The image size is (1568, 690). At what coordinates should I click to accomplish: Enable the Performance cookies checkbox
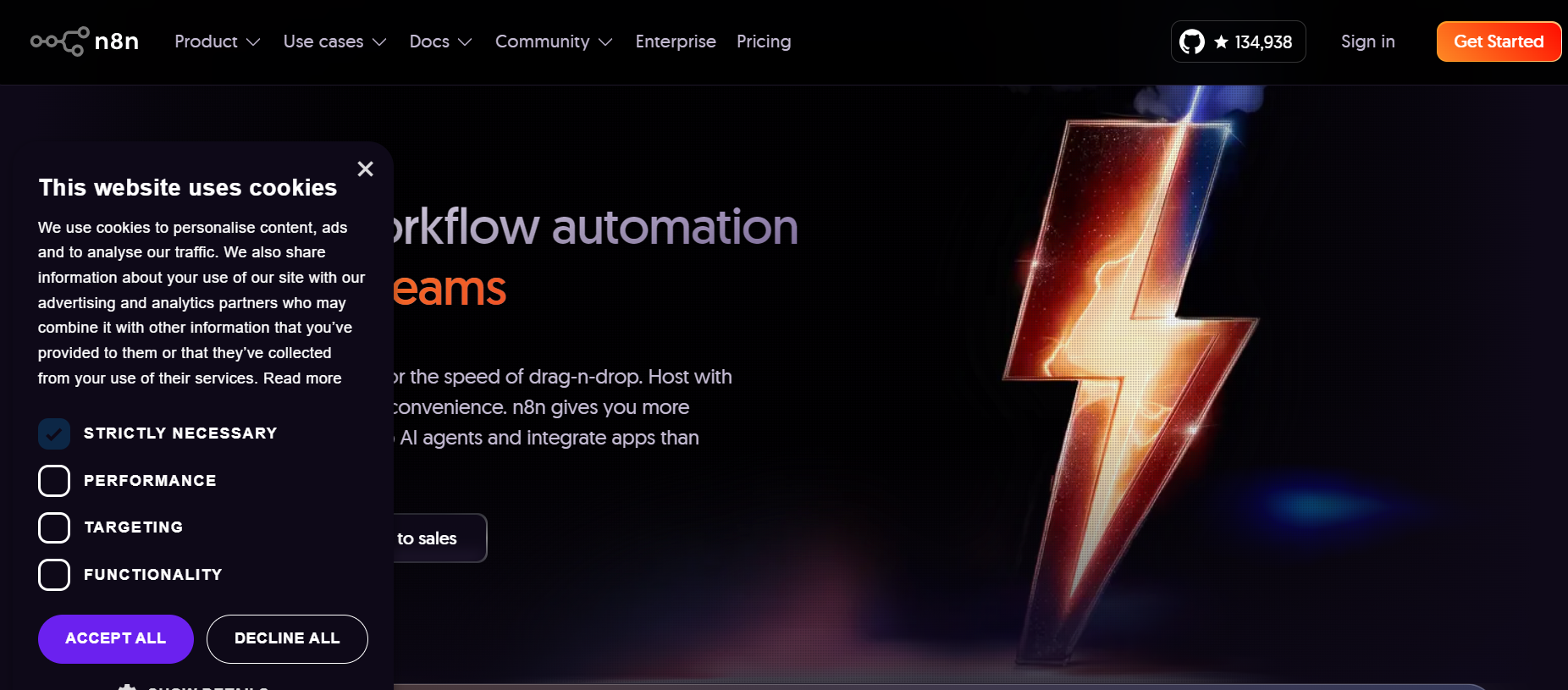(54, 481)
